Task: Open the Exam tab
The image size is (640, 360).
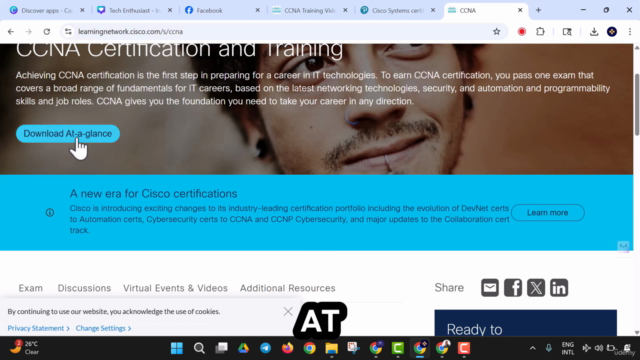Action: tap(31, 288)
